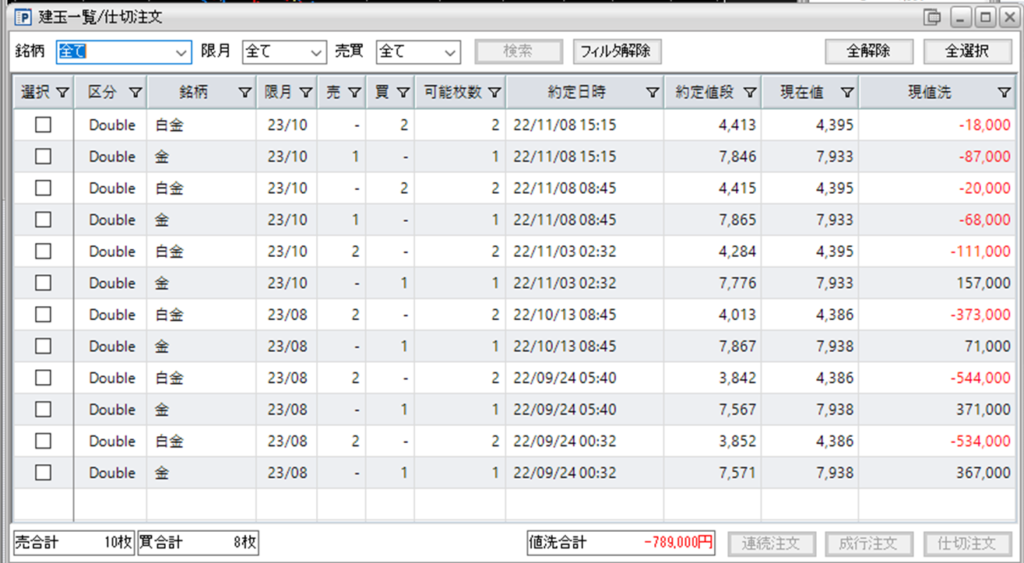Click the 仕切注文 button

(x=967, y=543)
